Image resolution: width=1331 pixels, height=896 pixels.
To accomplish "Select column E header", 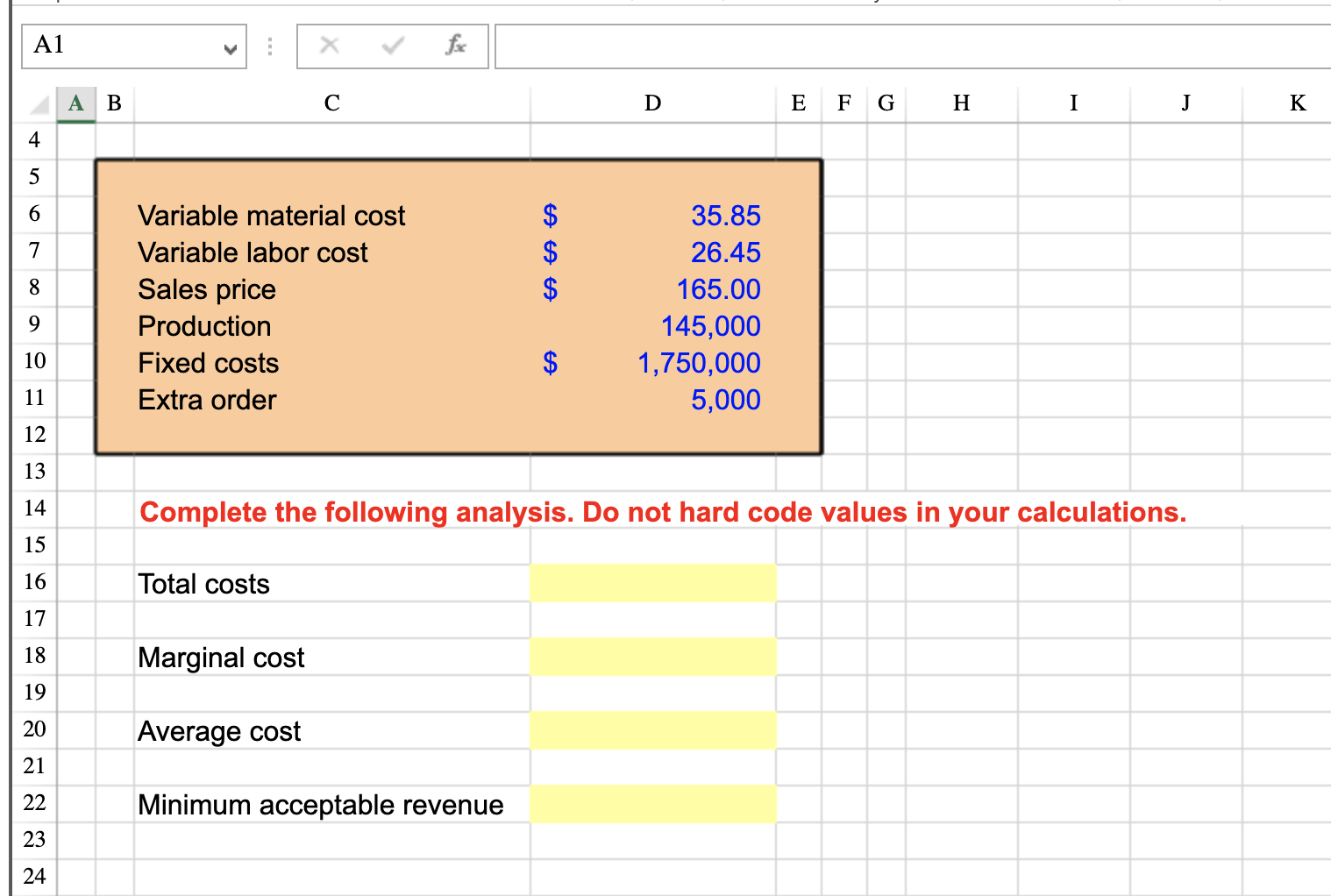I will coord(798,103).
